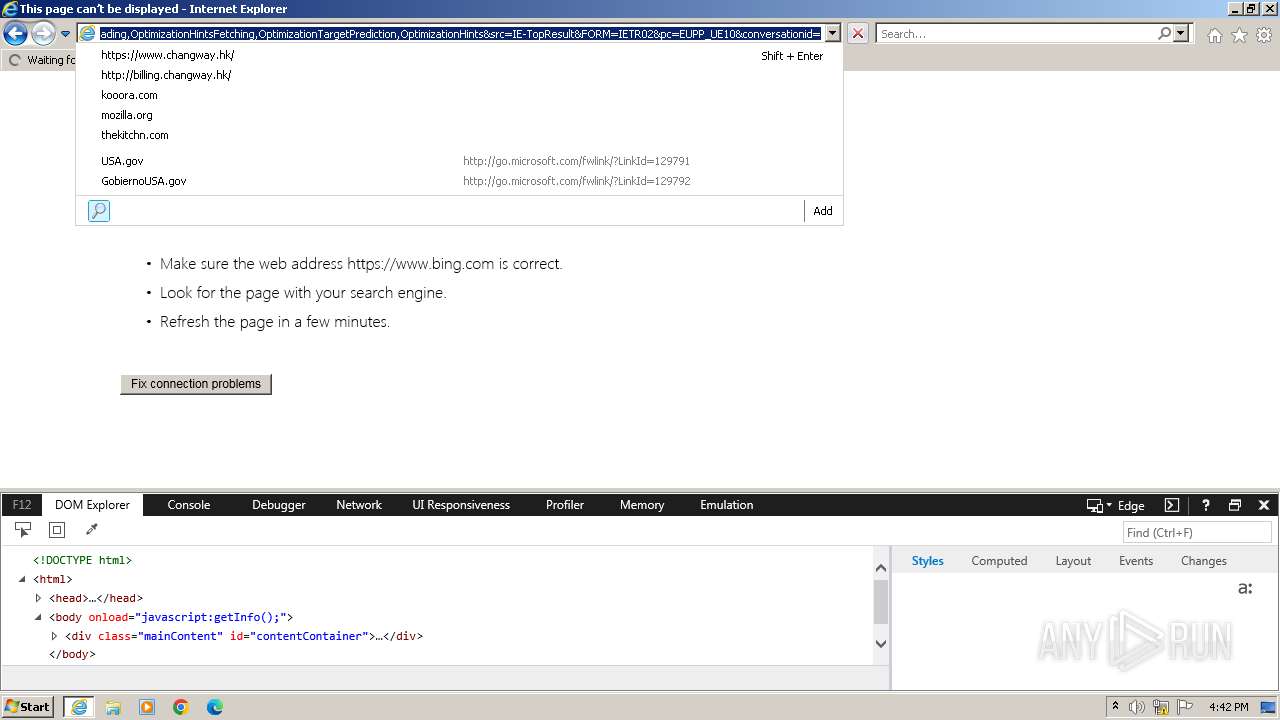Open the Styles pane tab
Image resolution: width=1280 pixels, height=720 pixels.
[x=927, y=561]
